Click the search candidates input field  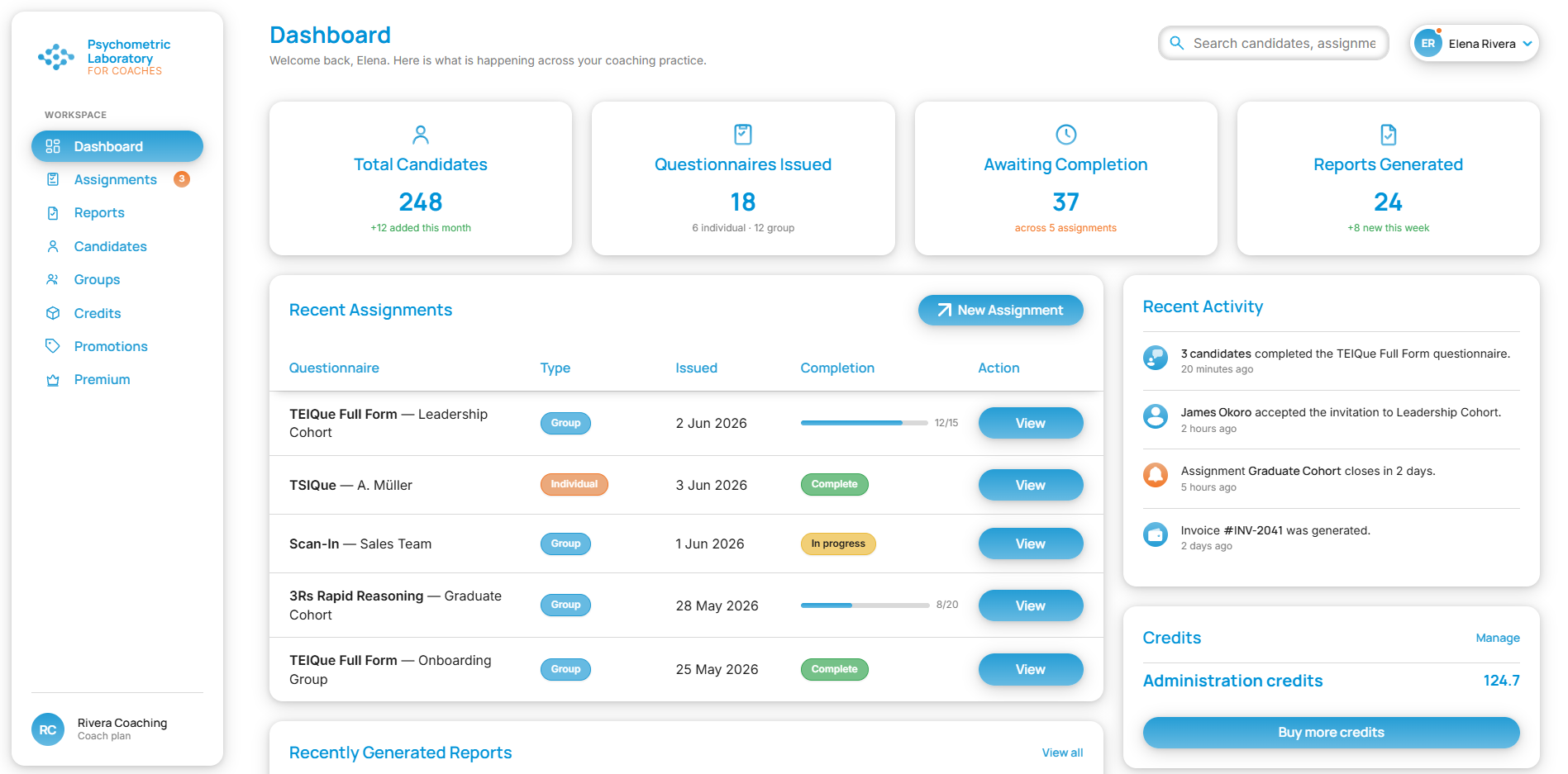pyautogui.click(x=1274, y=43)
